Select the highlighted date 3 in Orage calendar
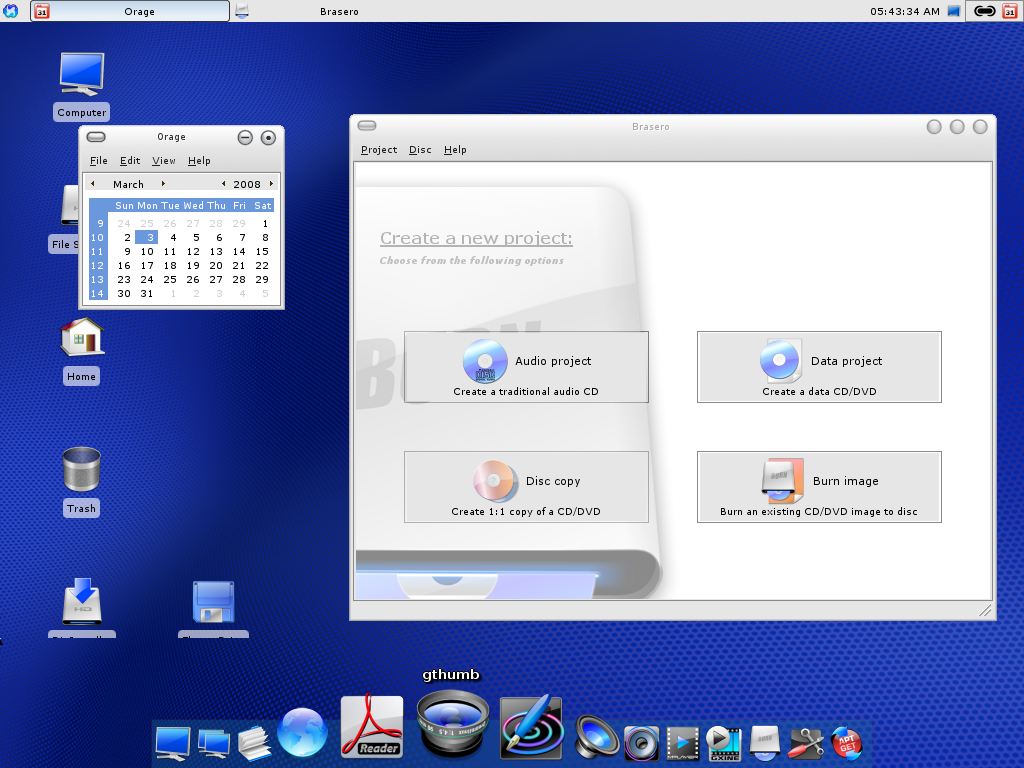This screenshot has height=768, width=1024. [147, 237]
